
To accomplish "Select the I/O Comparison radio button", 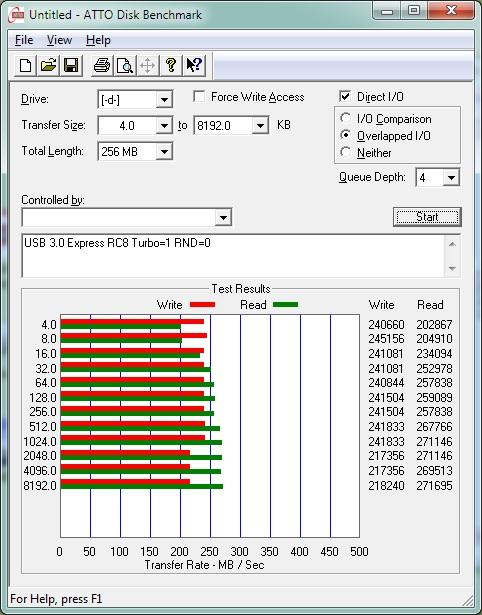I will point(346,118).
